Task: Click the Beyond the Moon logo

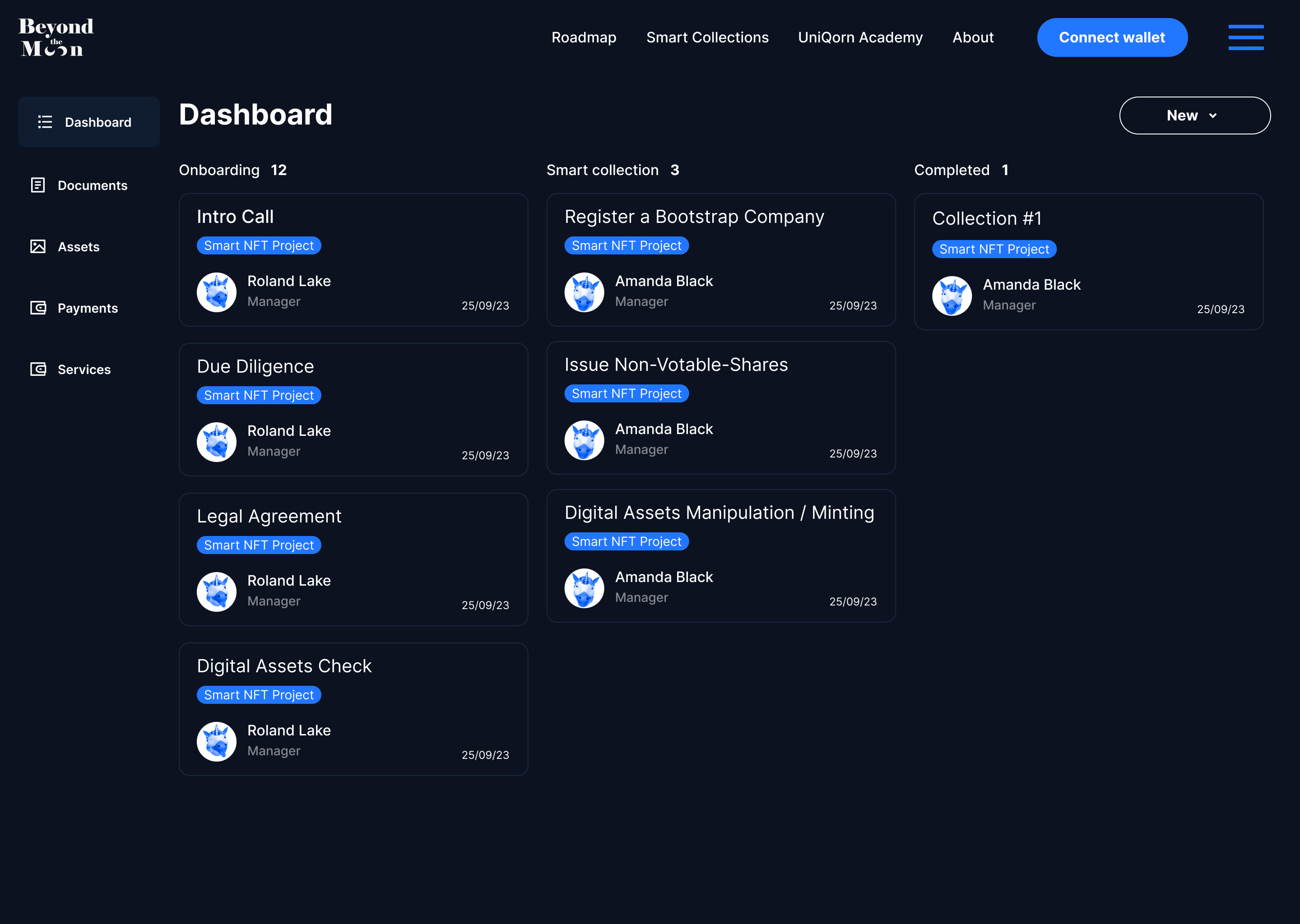Action: click(x=56, y=37)
